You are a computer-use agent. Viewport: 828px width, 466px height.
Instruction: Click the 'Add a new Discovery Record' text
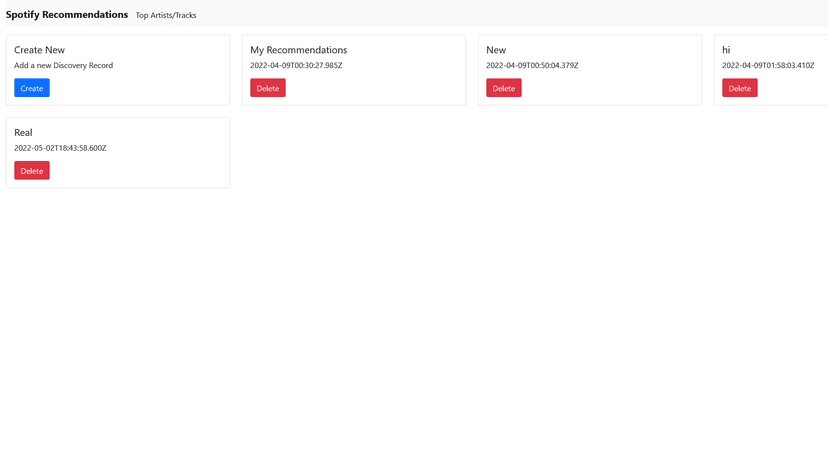[x=63, y=66]
